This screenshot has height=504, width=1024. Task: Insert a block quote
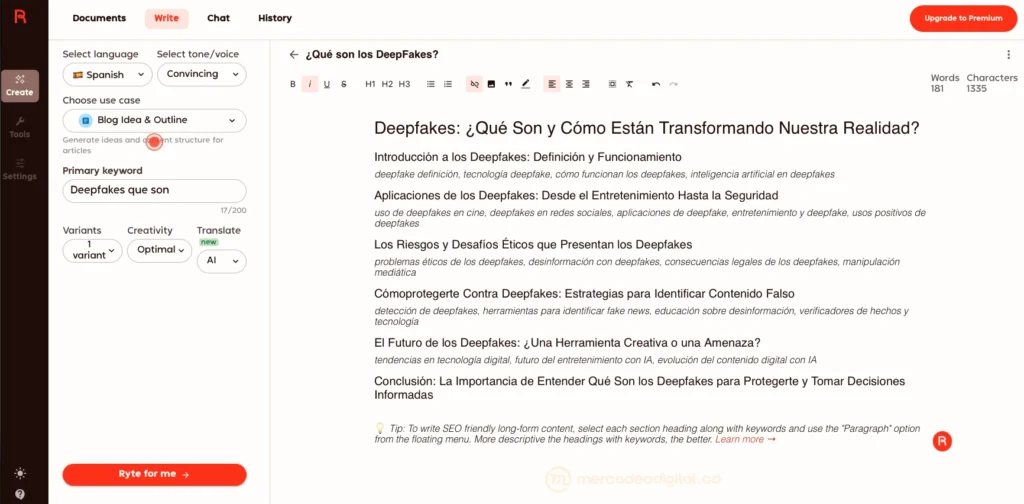tap(508, 84)
